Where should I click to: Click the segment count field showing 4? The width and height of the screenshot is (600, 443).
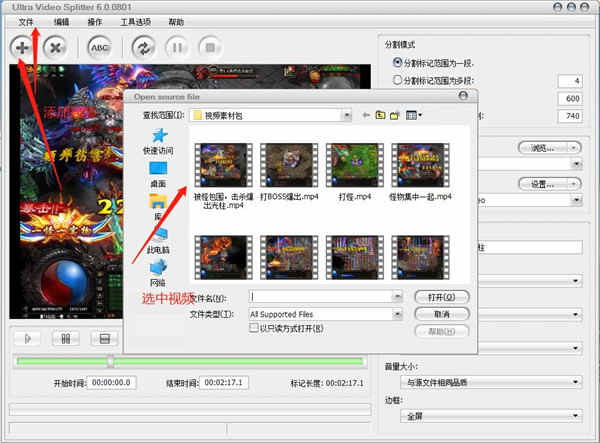pyautogui.click(x=570, y=81)
